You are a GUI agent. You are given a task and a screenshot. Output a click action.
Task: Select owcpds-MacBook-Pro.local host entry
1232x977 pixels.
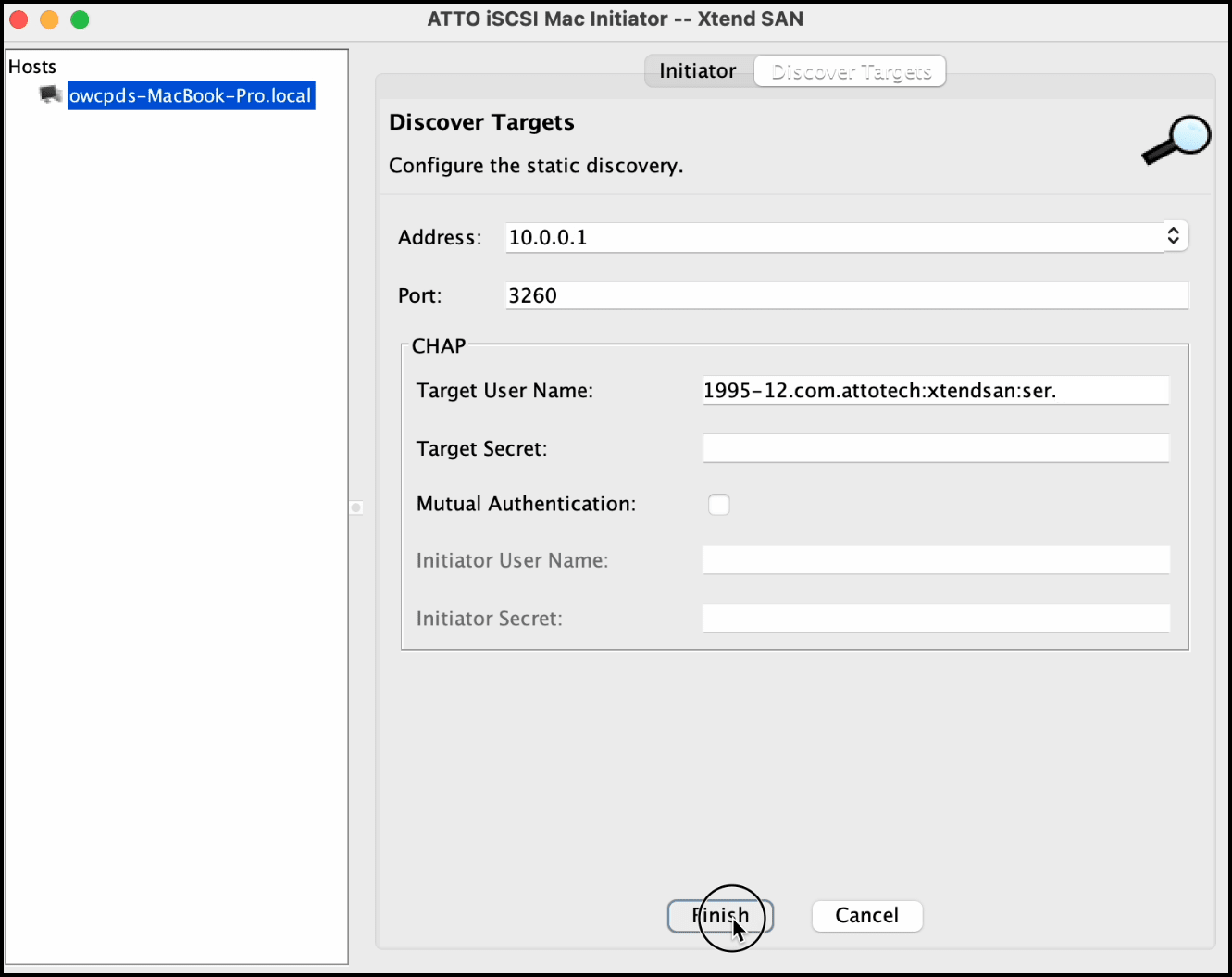191,95
